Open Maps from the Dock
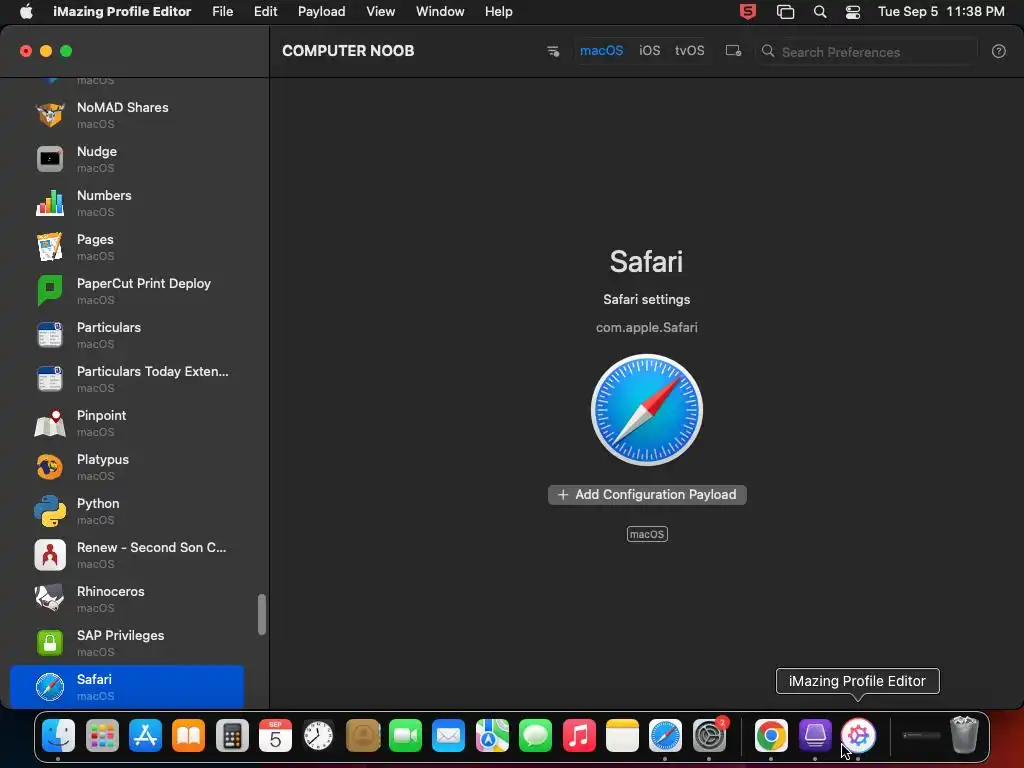The height and width of the screenshot is (768, 1024). click(492, 736)
